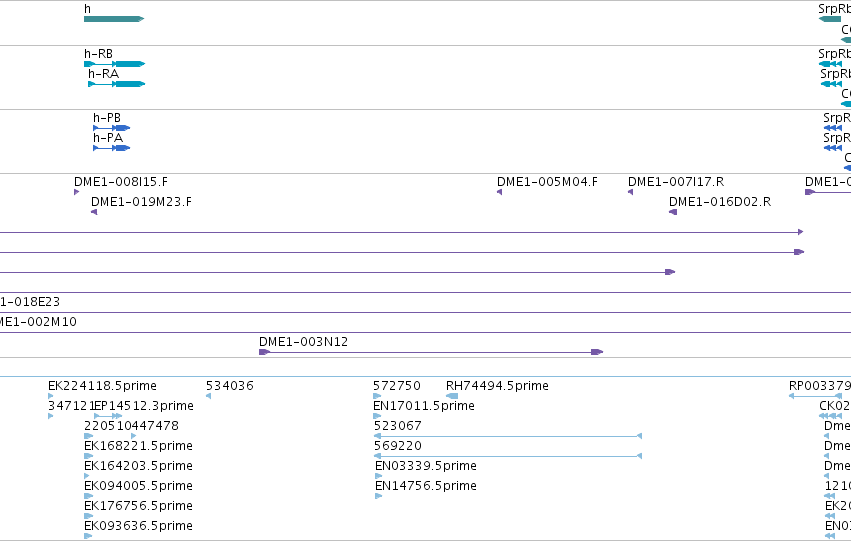Select the 1-018E23 clone label
Image resolution: width=851 pixels, height=541 pixels.
[x=30, y=302]
